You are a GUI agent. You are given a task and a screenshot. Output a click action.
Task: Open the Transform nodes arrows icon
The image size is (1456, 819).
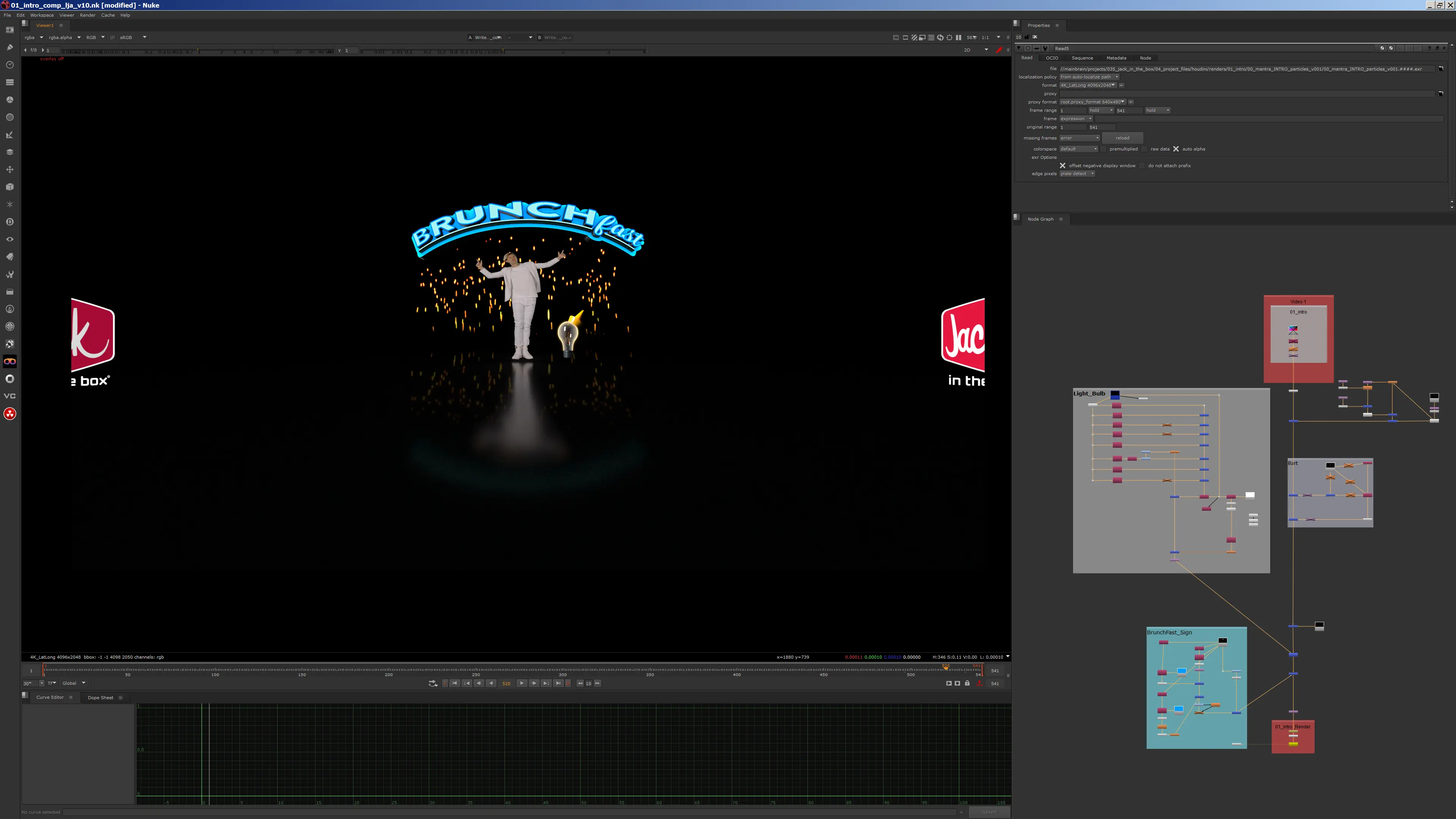pos(9,169)
